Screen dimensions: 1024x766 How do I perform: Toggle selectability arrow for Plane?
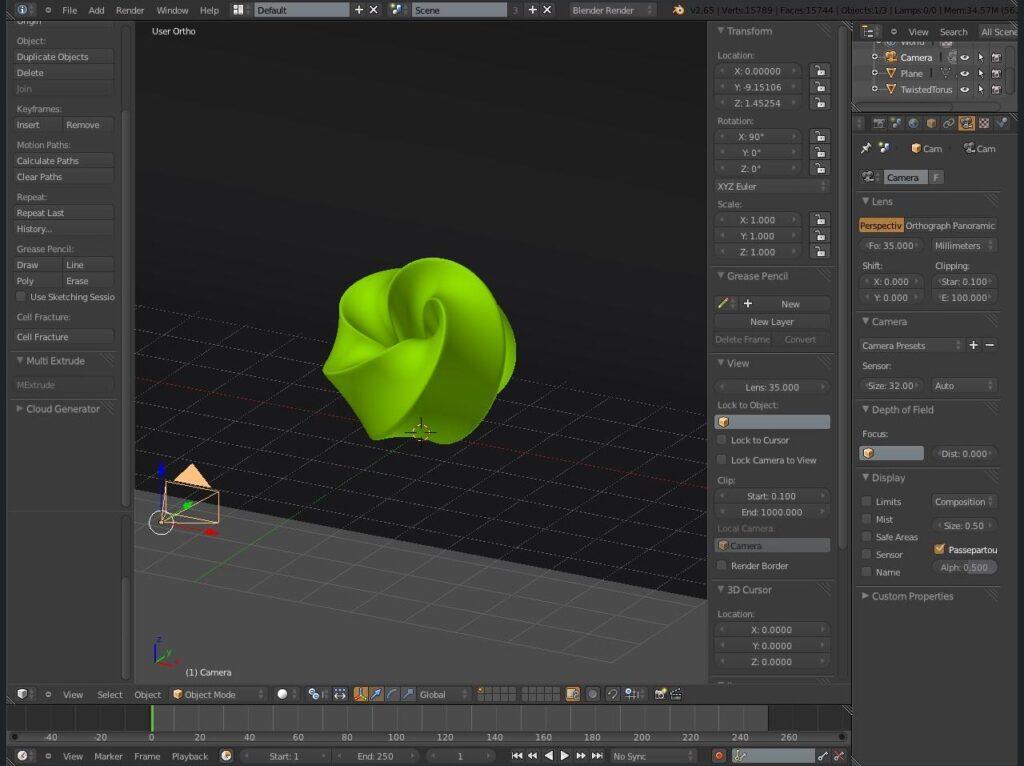coord(980,73)
